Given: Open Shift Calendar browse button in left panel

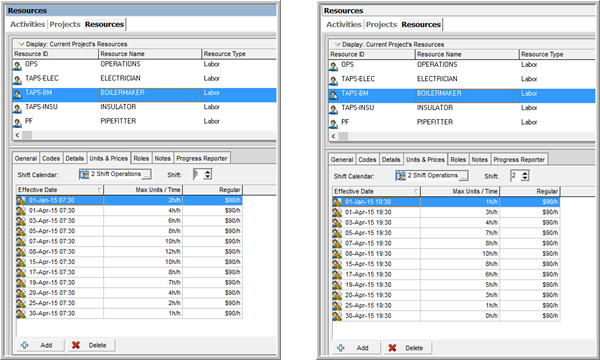Looking at the screenshot, I should pos(147,175).
